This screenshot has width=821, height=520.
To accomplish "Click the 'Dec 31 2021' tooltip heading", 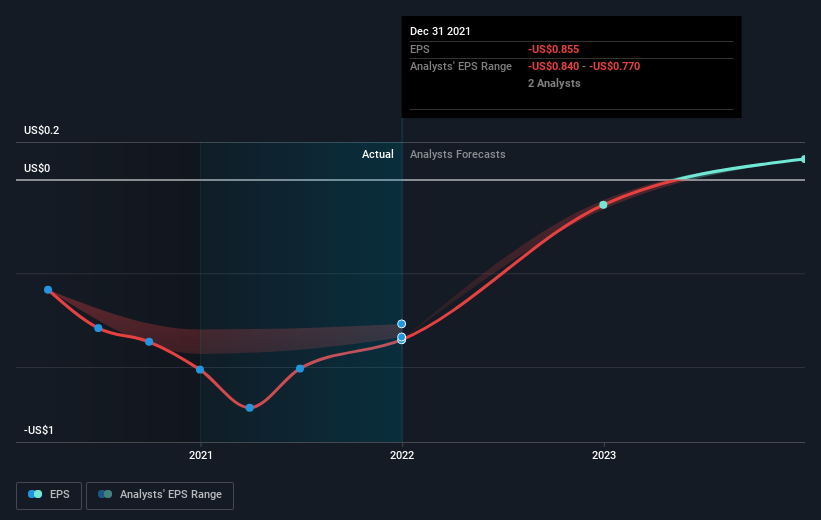I will coord(440,31).
